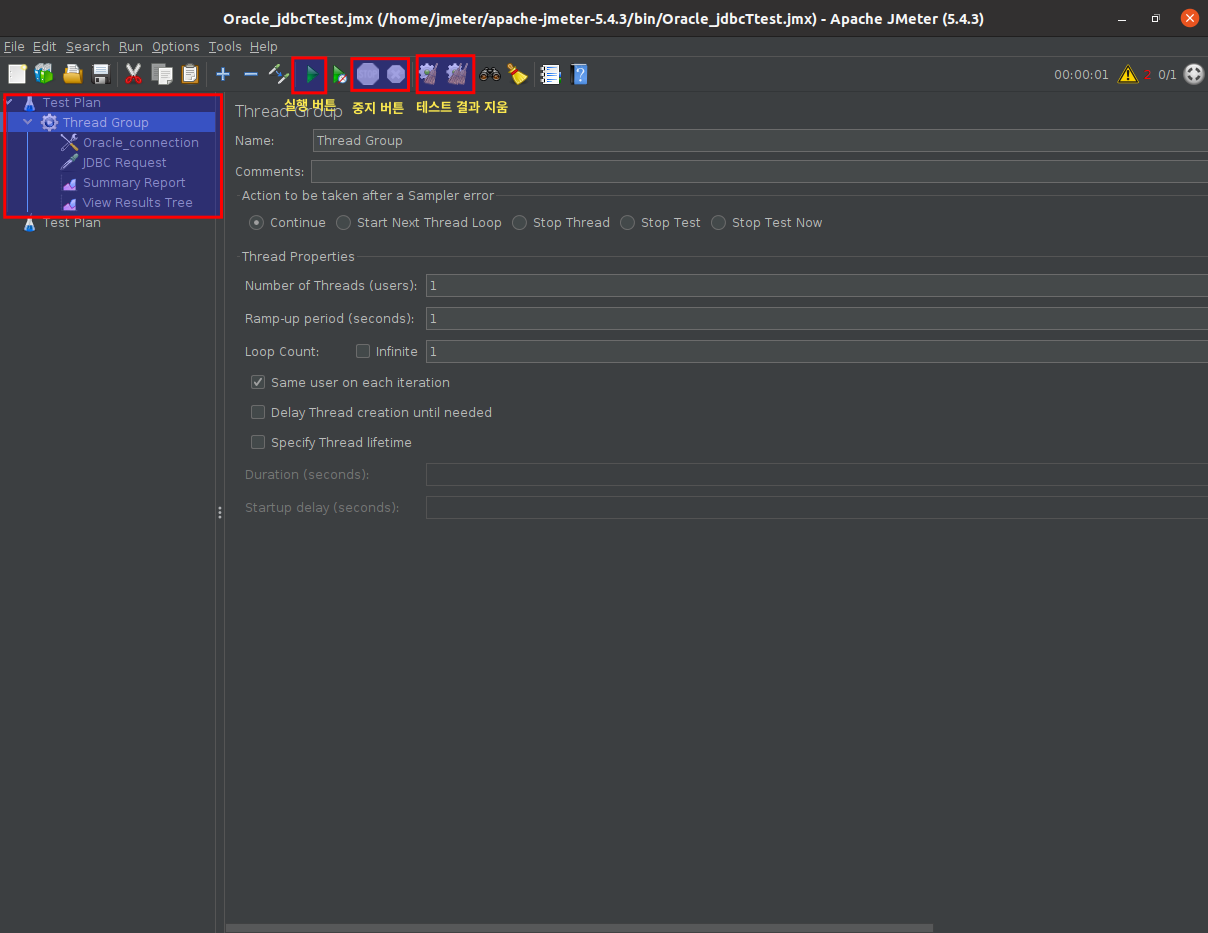This screenshot has height=933, width=1208.
Task: Collapse the top Test Plan expander arrow
Action: [x=9, y=101]
